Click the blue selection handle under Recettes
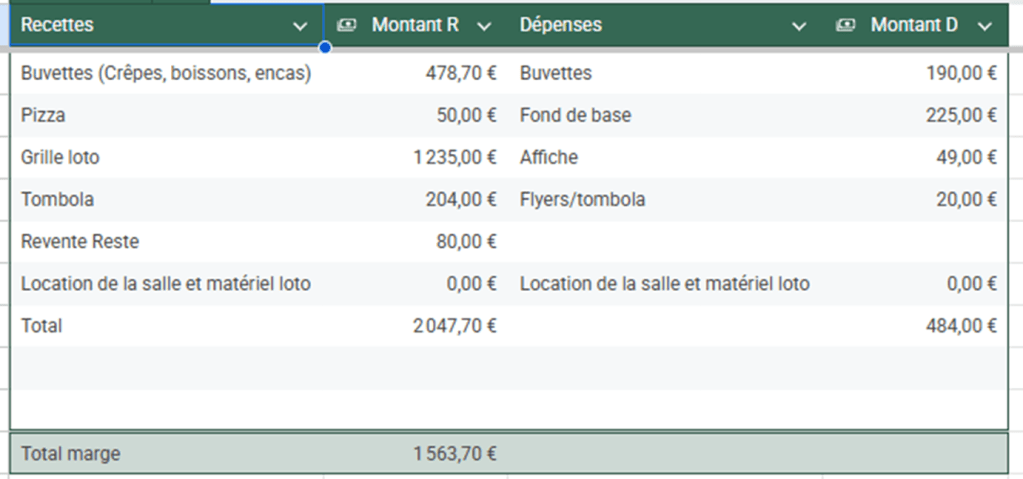Image resolution: width=1023 pixels, height=479 pixels. click(324, 47)
